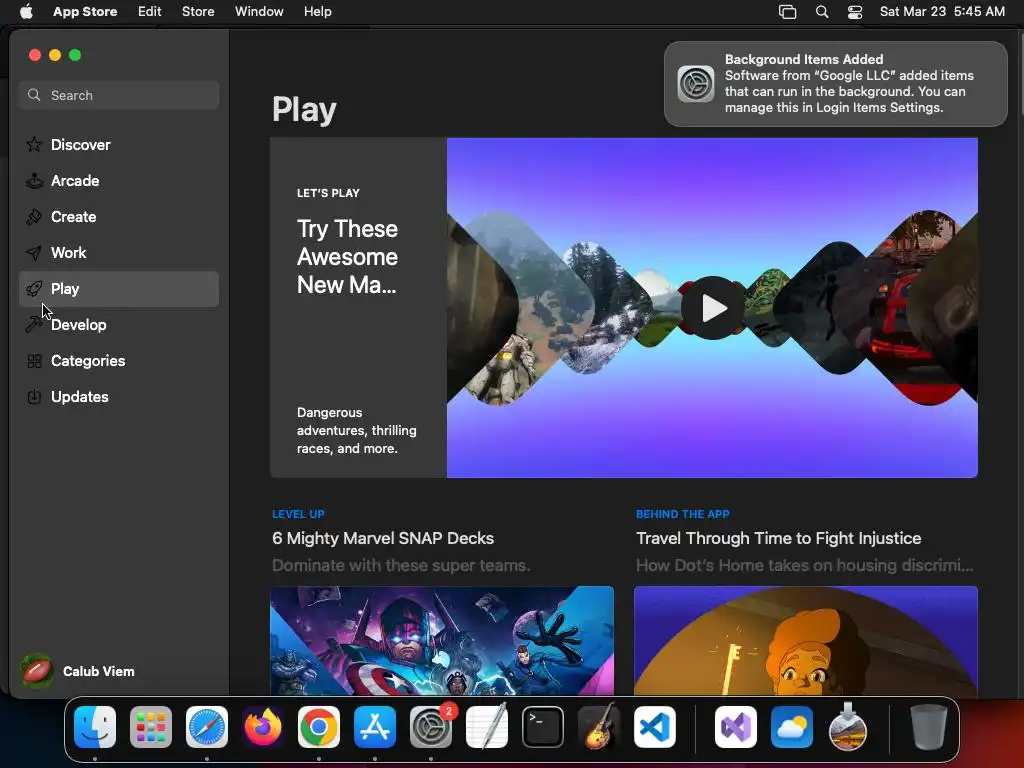Select the Work paper plane icon
1024x768 pixels.
pyautogui.click(x=34, y=252)
